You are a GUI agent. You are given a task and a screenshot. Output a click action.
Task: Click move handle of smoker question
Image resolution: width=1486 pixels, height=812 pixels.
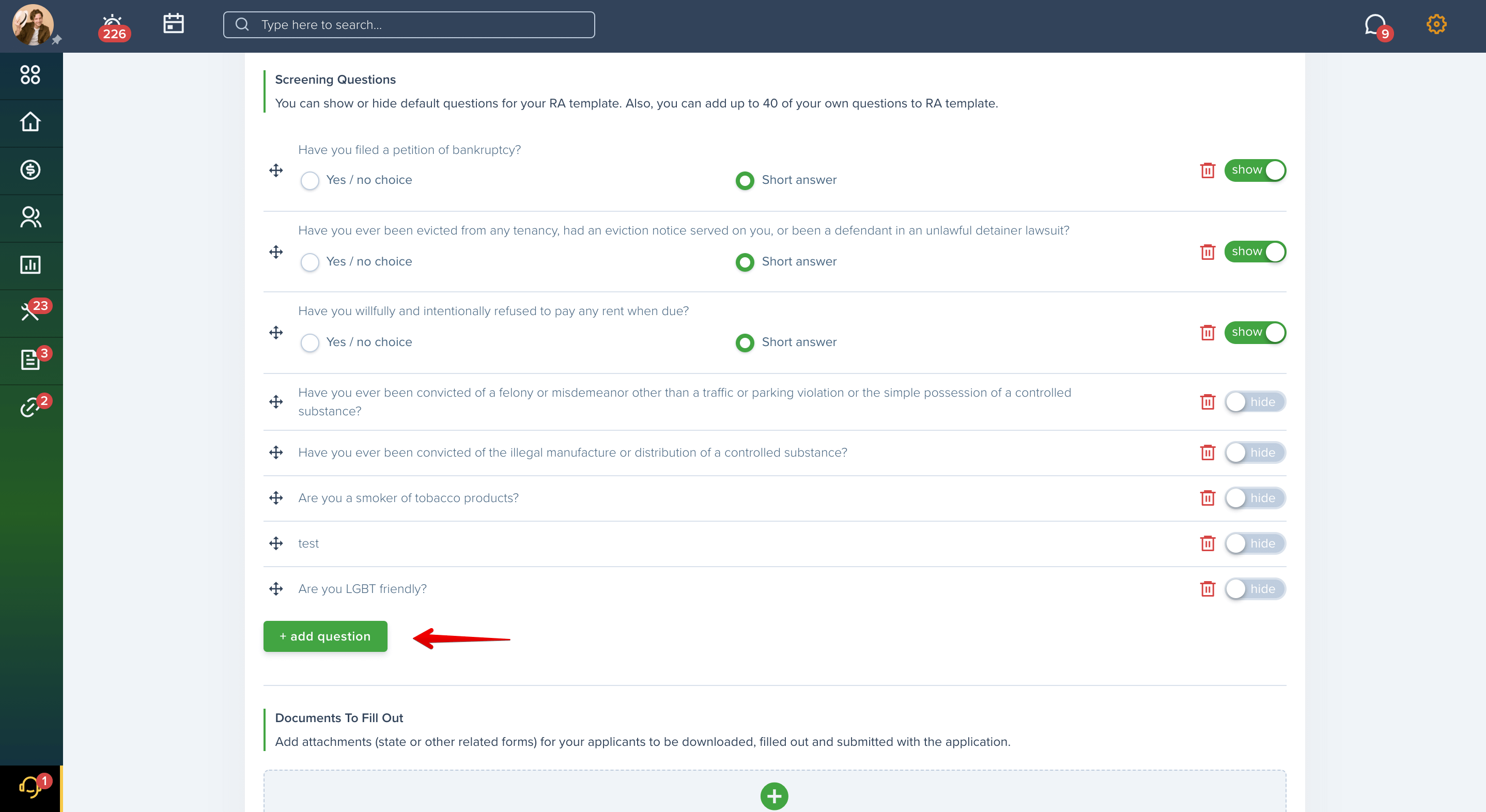[276, 498]
